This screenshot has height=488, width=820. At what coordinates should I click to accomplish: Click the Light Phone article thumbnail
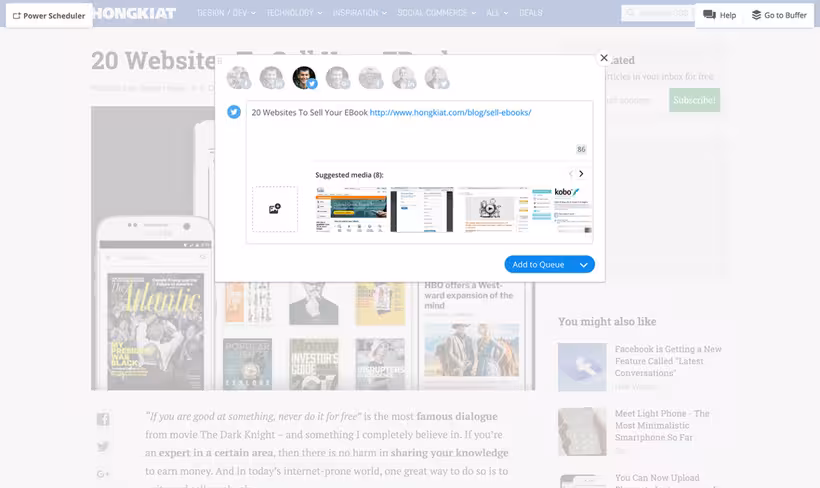coord(582,432)
